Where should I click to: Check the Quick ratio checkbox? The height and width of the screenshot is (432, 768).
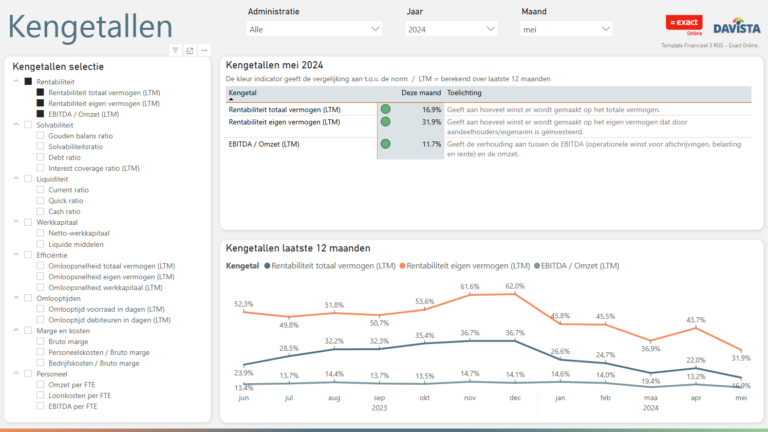pos(40,200)
